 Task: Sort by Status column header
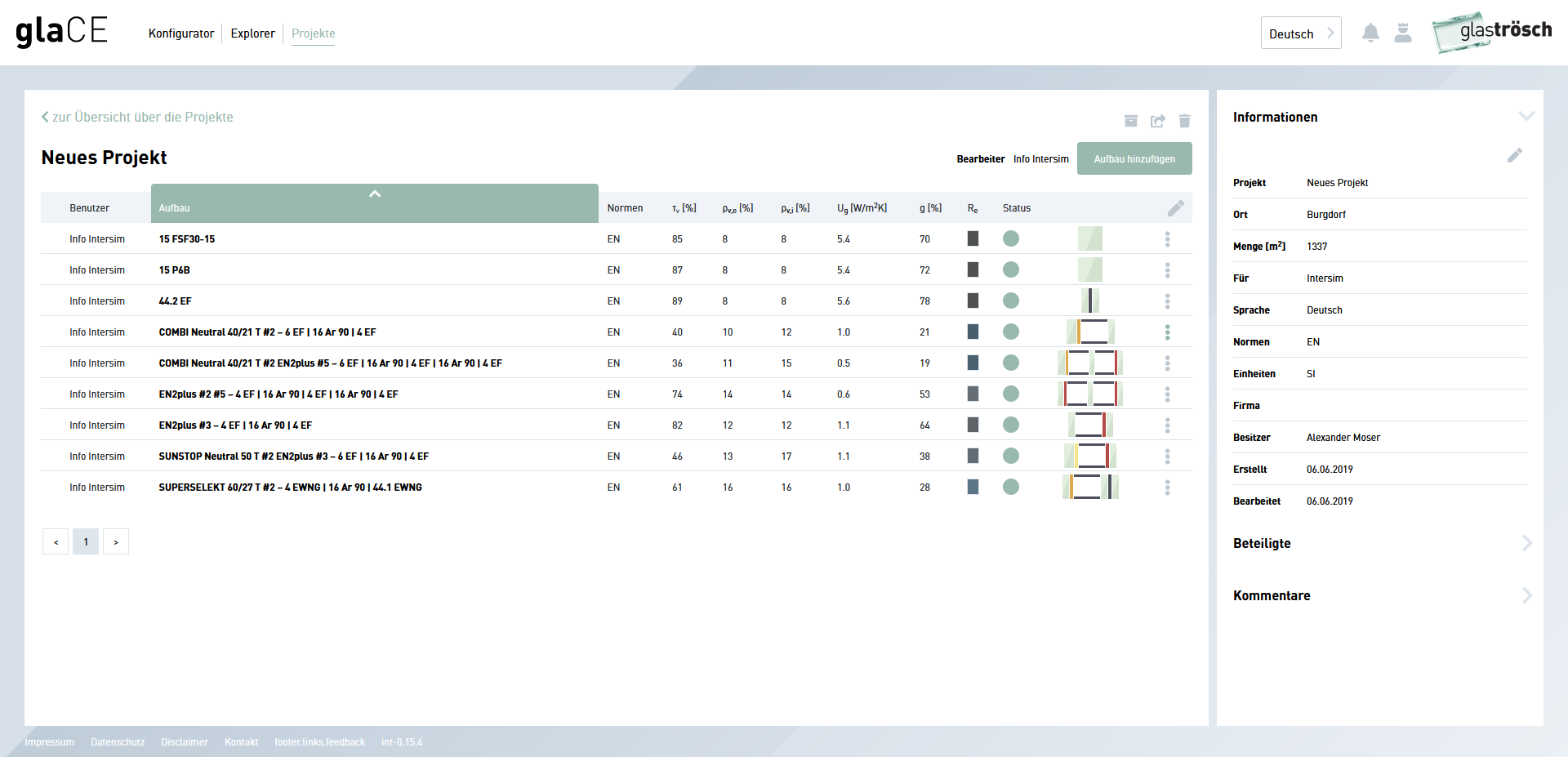click(x=1017, y=208)
